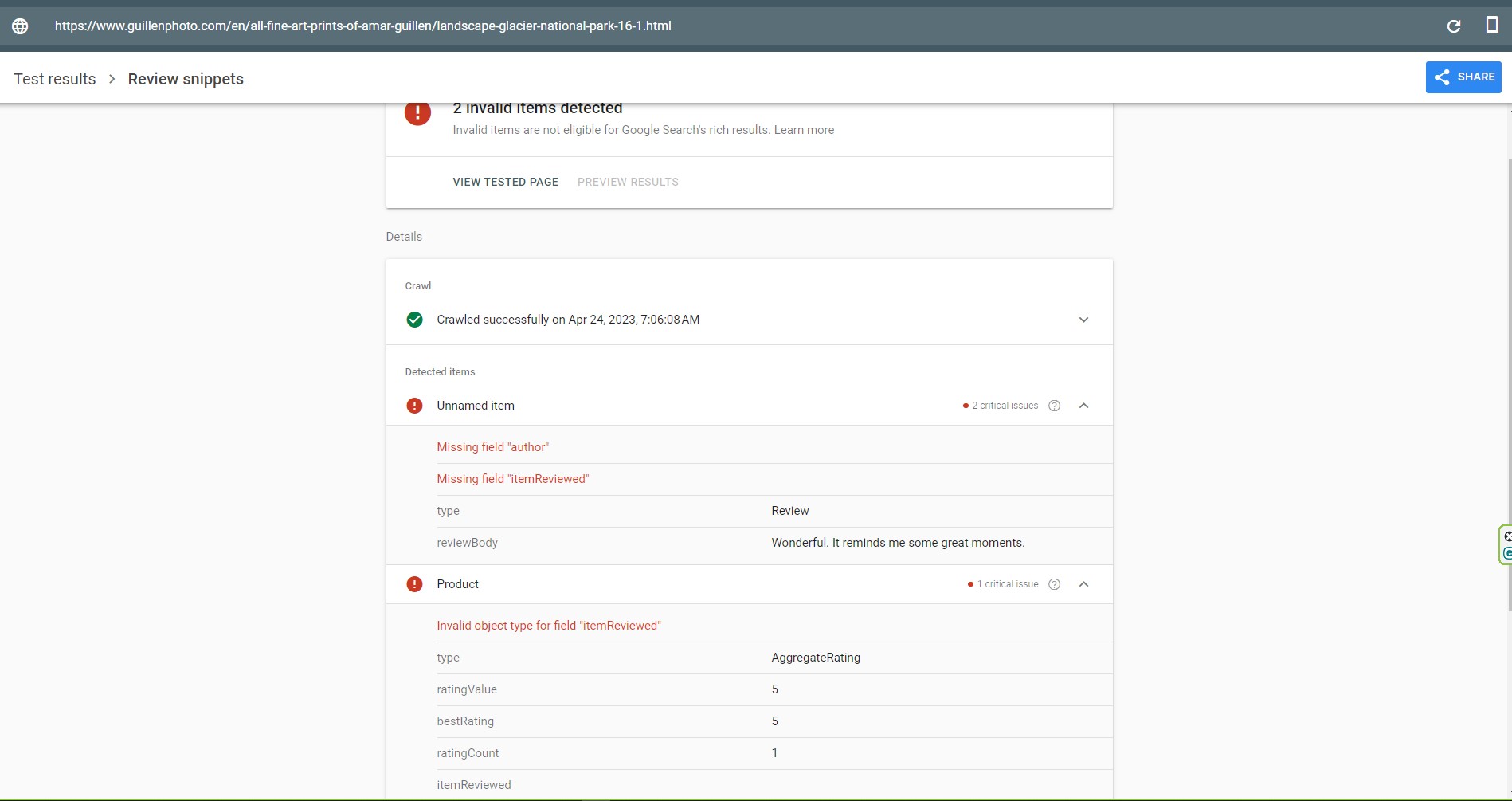
Task: Open the Learn more link
Action: click(804, 130)
